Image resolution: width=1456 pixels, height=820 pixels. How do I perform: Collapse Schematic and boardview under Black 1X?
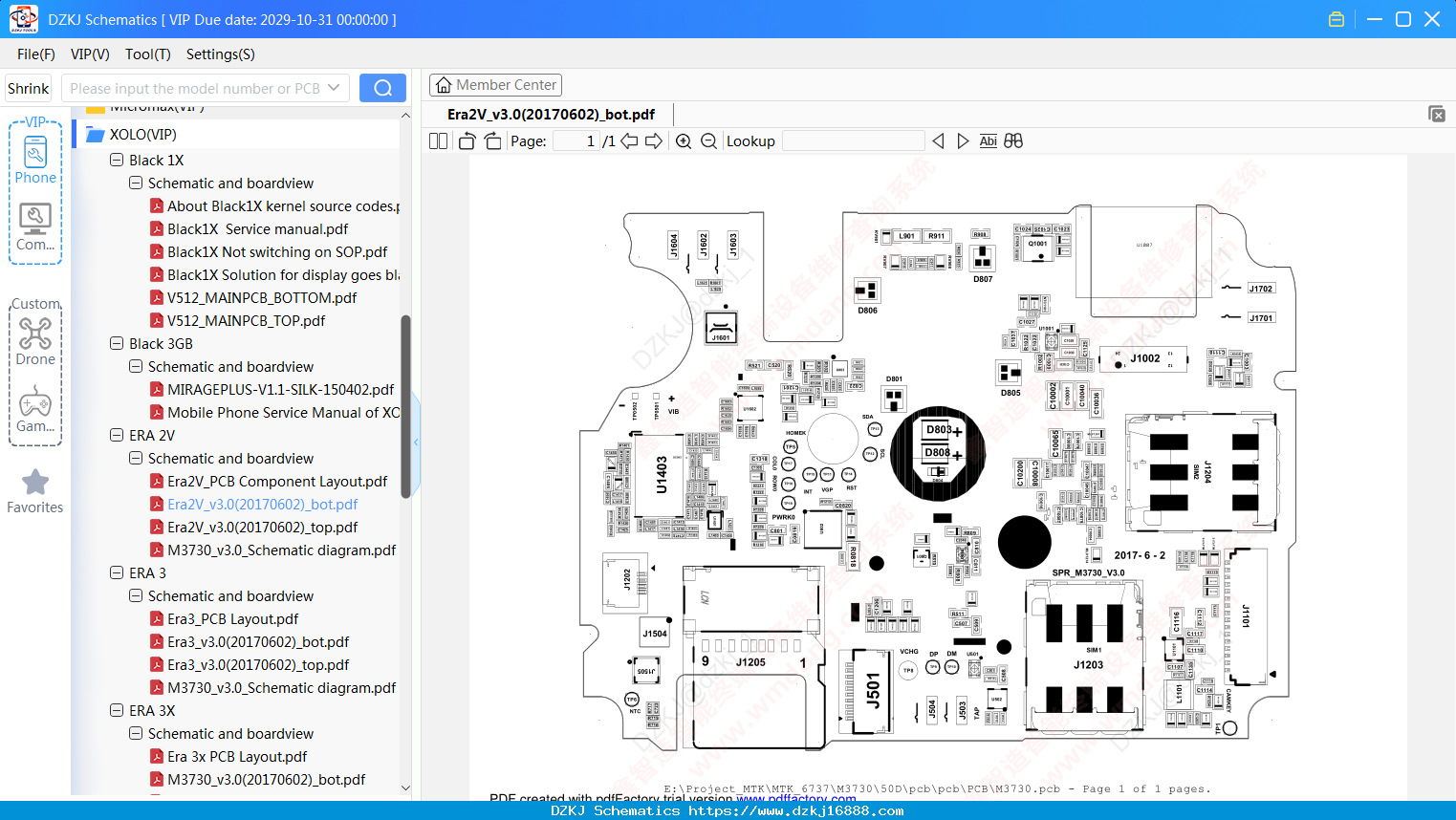tap(136, 183)
